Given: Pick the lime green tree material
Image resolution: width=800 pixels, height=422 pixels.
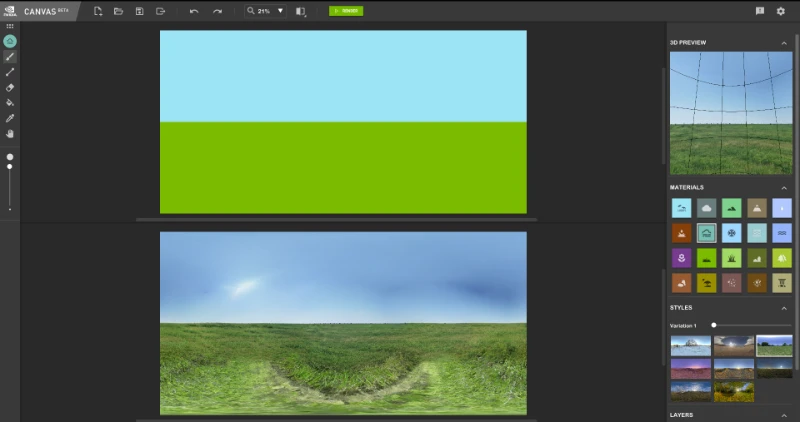Looking at the screenshot, I should pos(782,258).
